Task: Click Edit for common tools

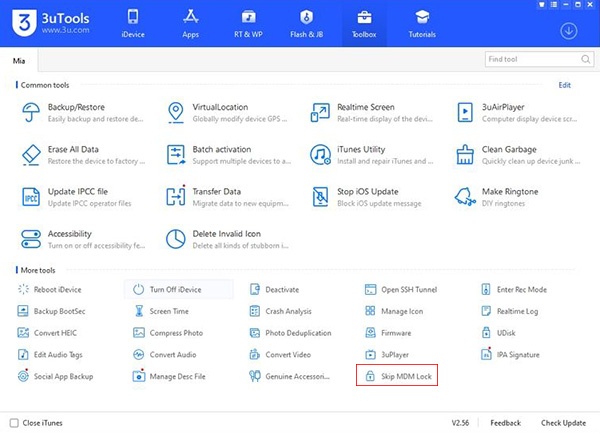Action: pos(564,85)
